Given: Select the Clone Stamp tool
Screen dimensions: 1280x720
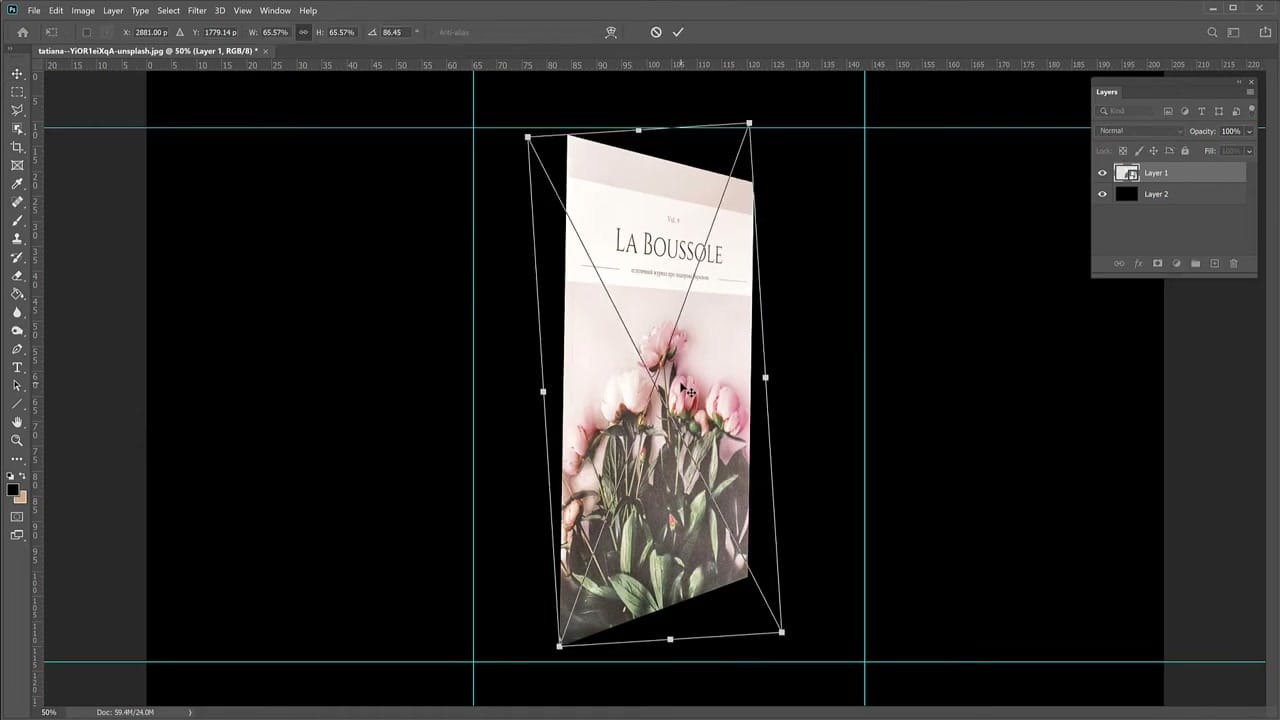Looking at the screenshot, I should click(17, 239).
